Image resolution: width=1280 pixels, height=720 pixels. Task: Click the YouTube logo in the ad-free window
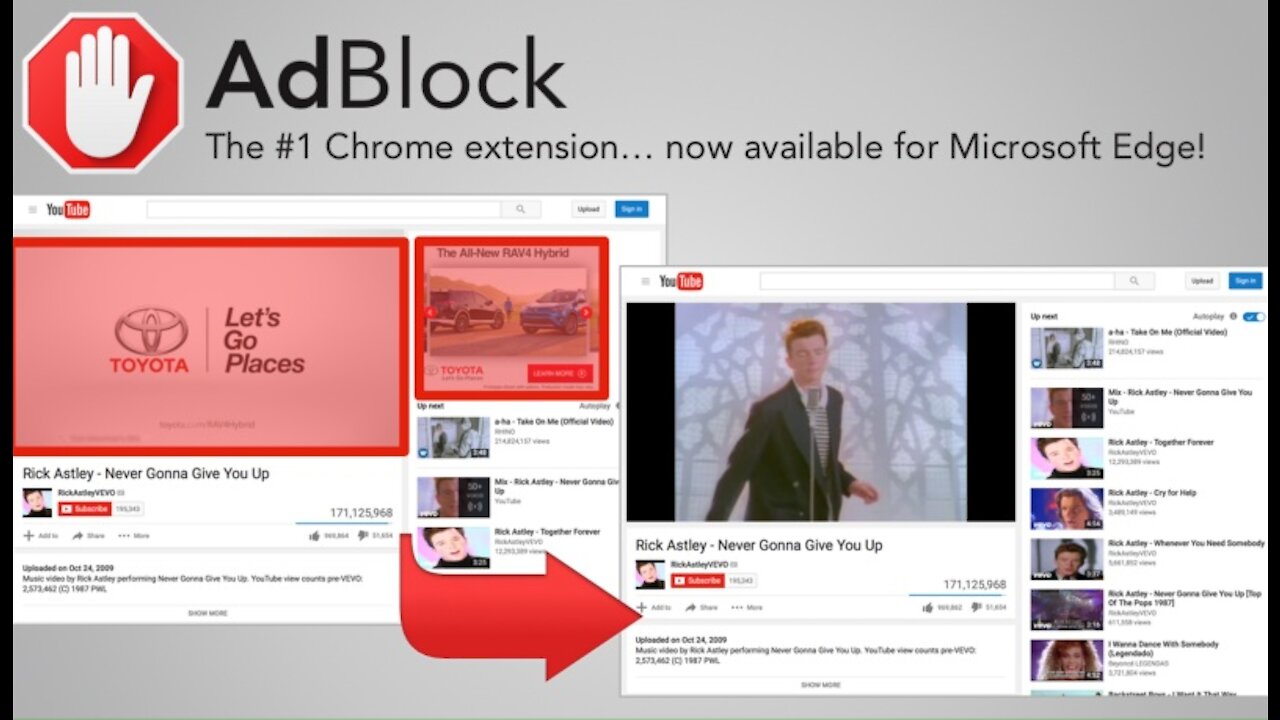click(x=681, y=282)
